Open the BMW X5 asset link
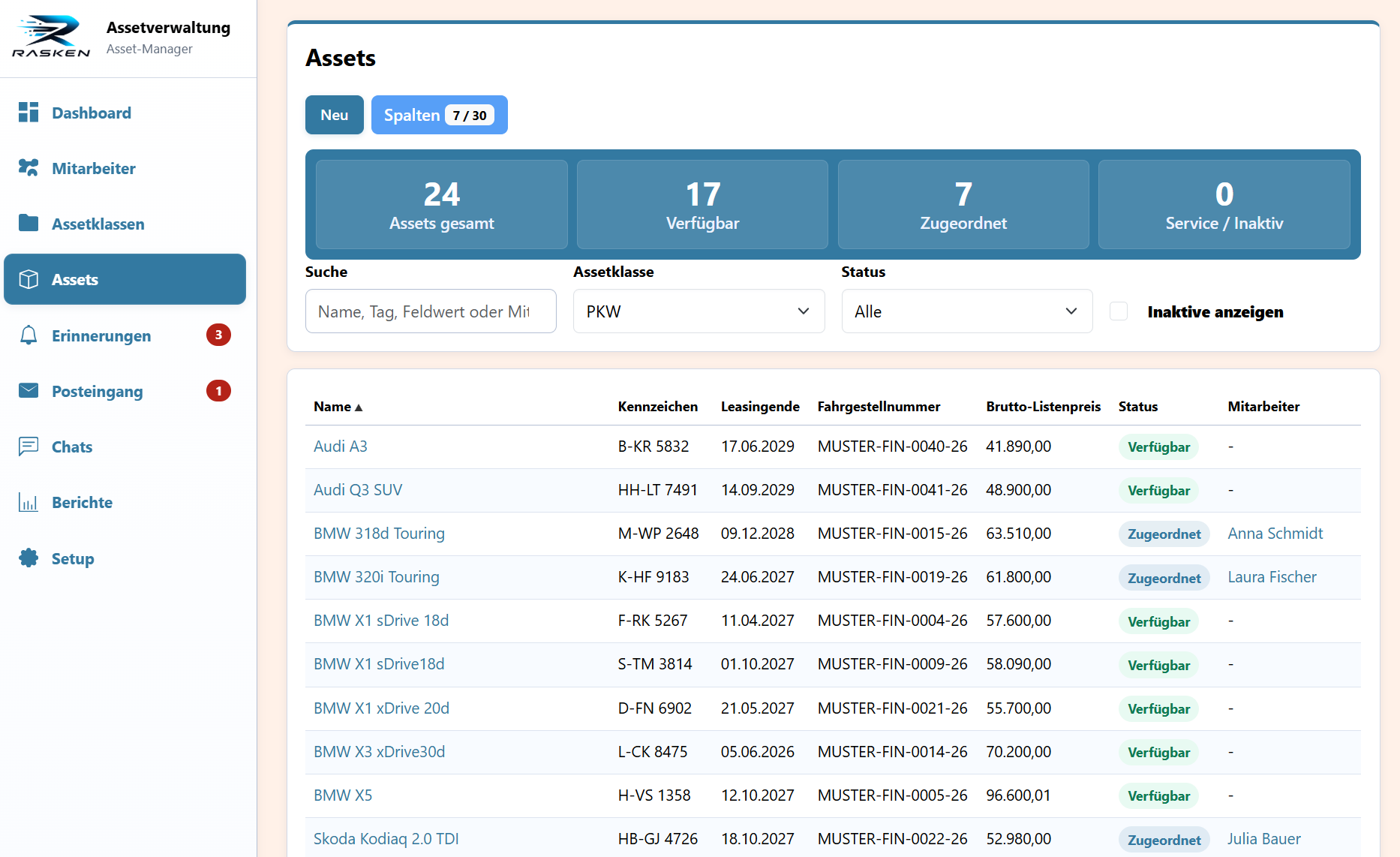 pyautogui.click(x=343, y=795)
